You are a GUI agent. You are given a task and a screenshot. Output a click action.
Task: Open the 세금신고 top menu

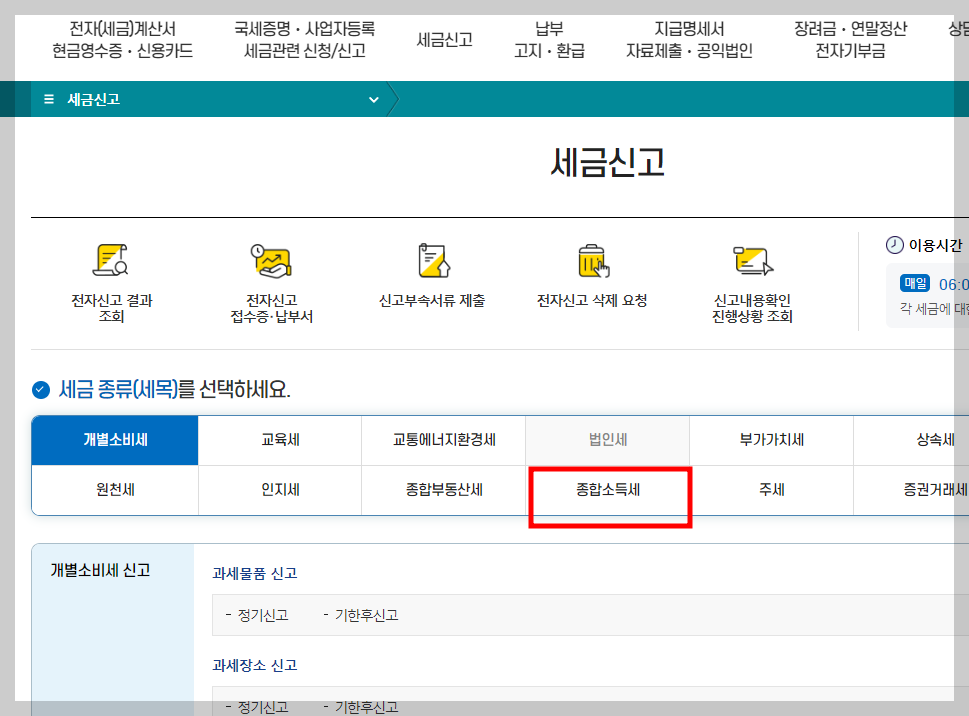(444, 40)
